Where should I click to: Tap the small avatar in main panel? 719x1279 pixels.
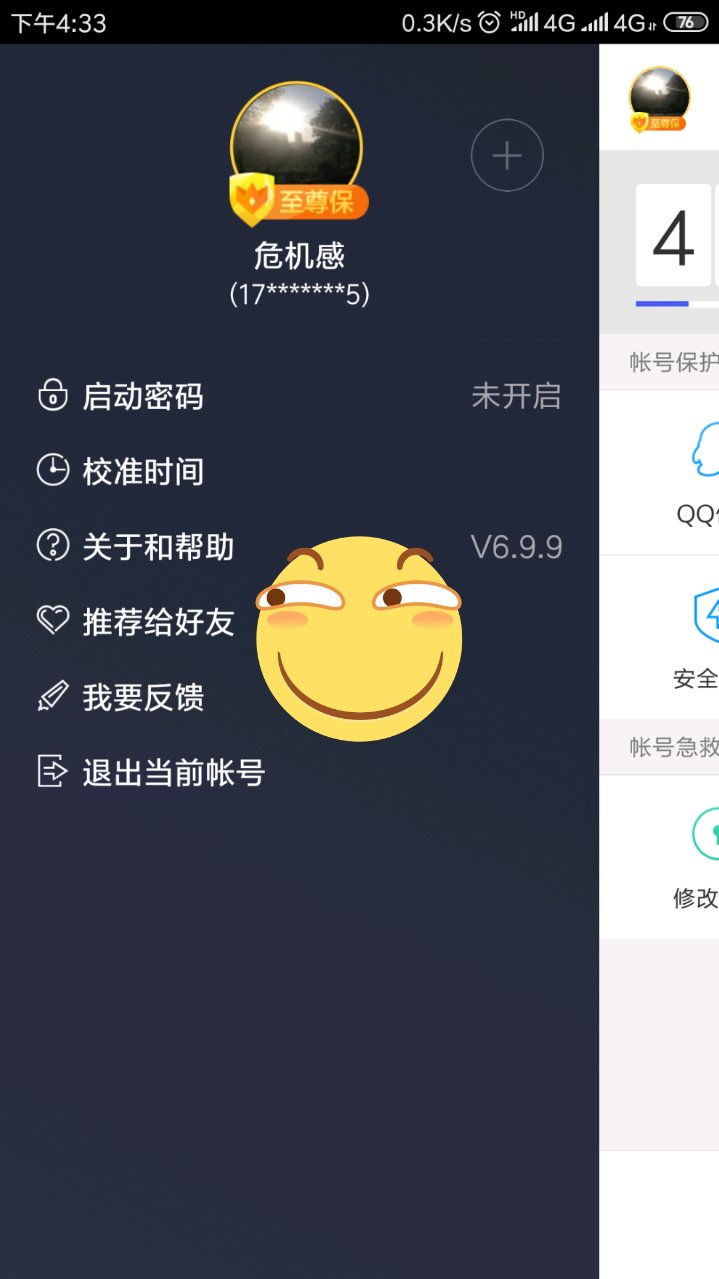tap(659, 99)
